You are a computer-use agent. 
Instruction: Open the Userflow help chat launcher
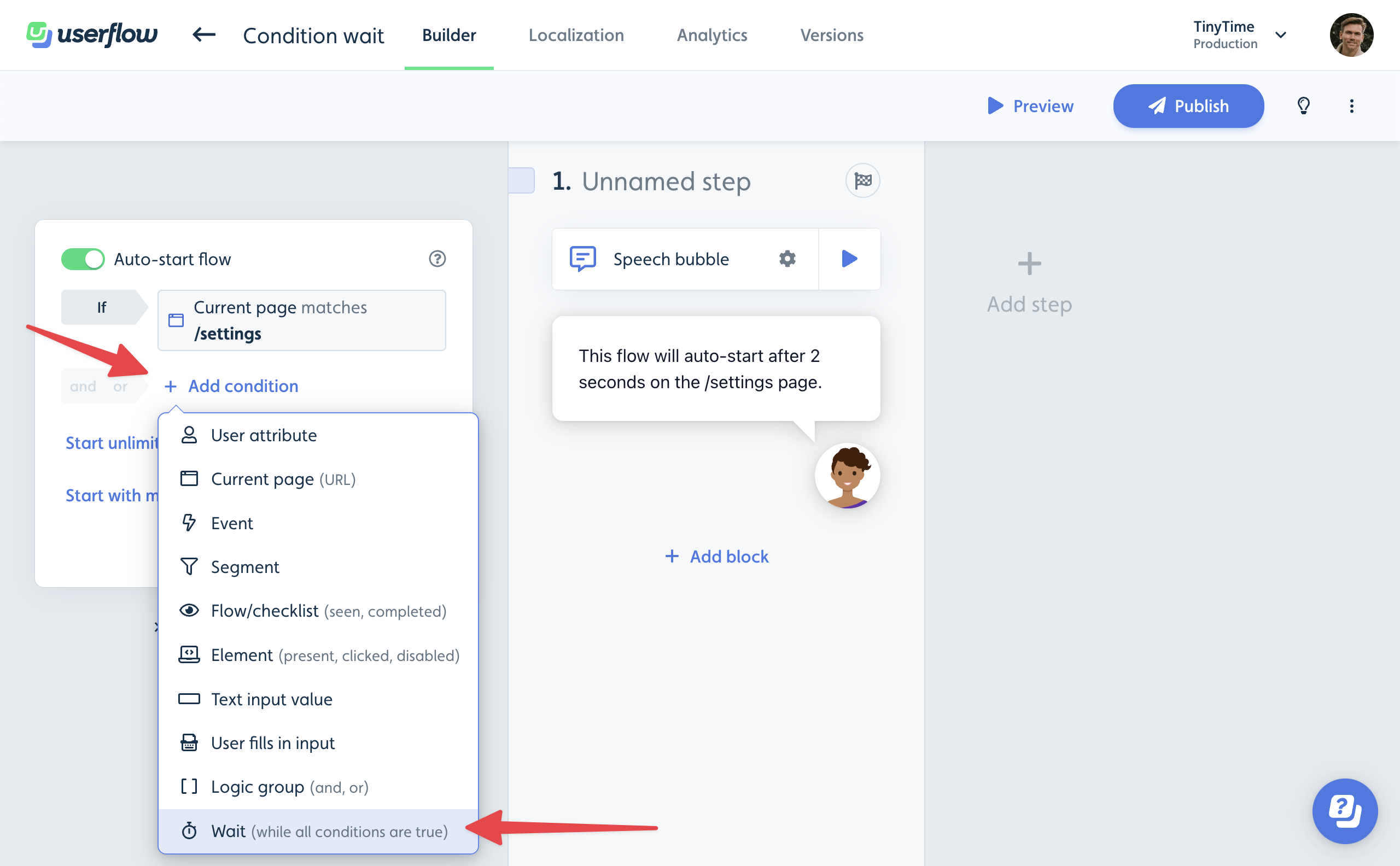point(1344,811)
